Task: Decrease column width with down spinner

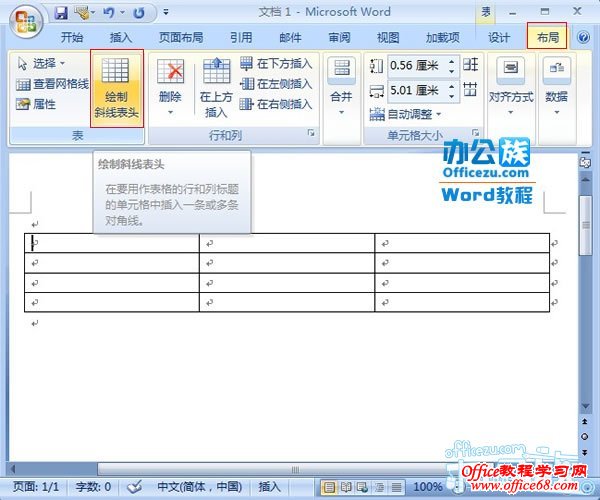Action: tap(452, 96)
